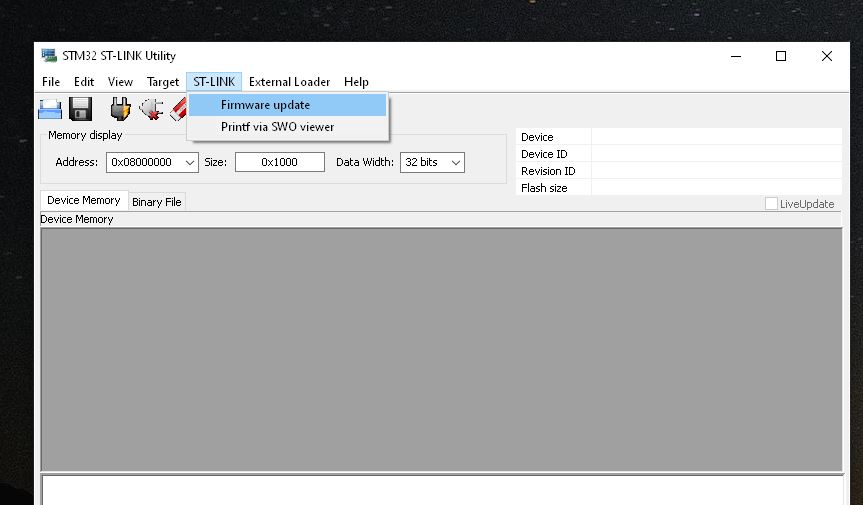Open the File menu
863x505 pixels.
point(51,82)
